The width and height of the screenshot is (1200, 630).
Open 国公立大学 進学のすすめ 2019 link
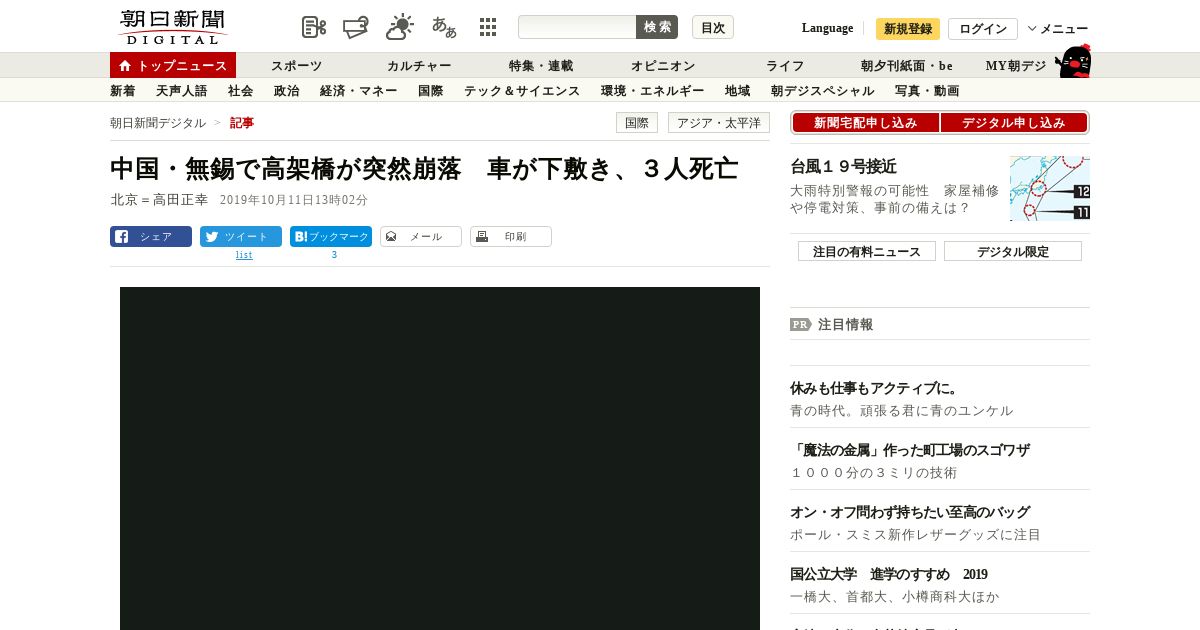[889, 574]
